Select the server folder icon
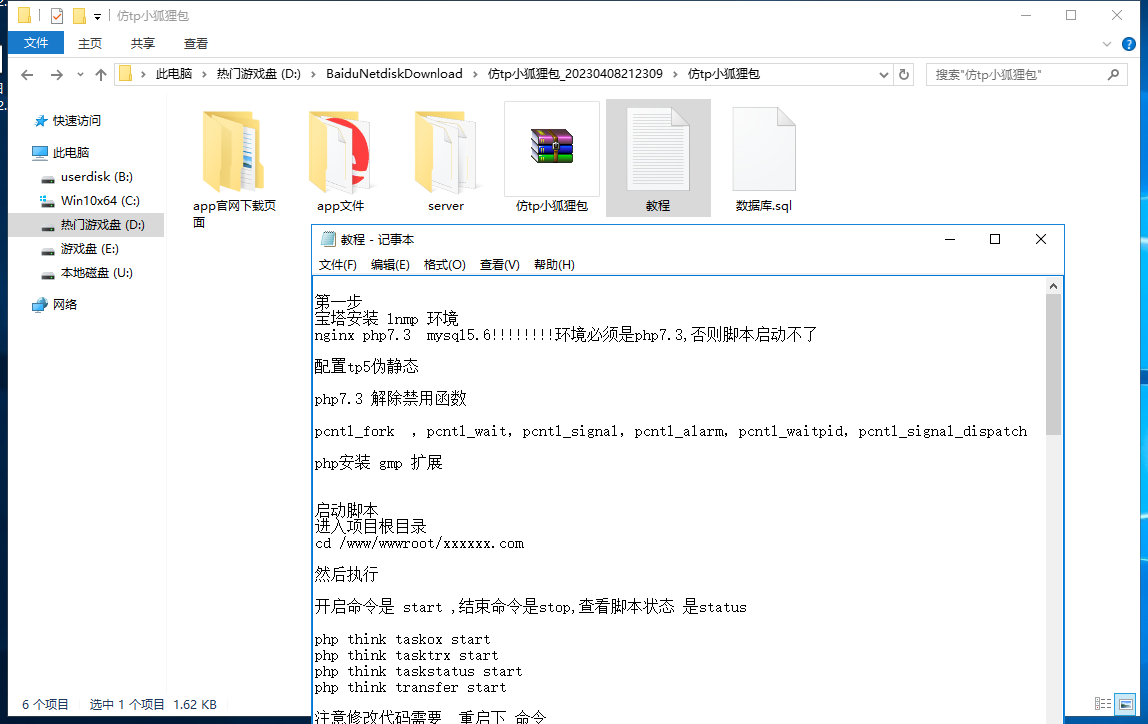This screenshot has width=1148, height=724. [446, 152]
